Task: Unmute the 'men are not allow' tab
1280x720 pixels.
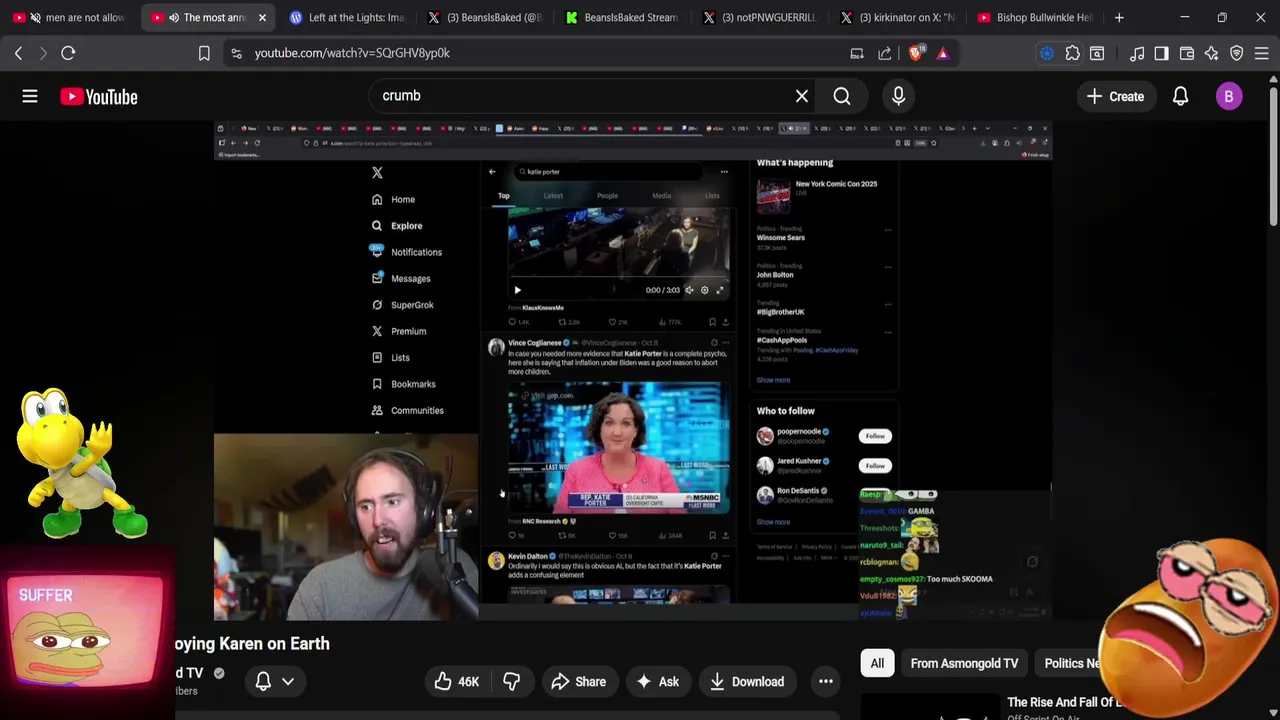Action: click(x=36, y=17)
